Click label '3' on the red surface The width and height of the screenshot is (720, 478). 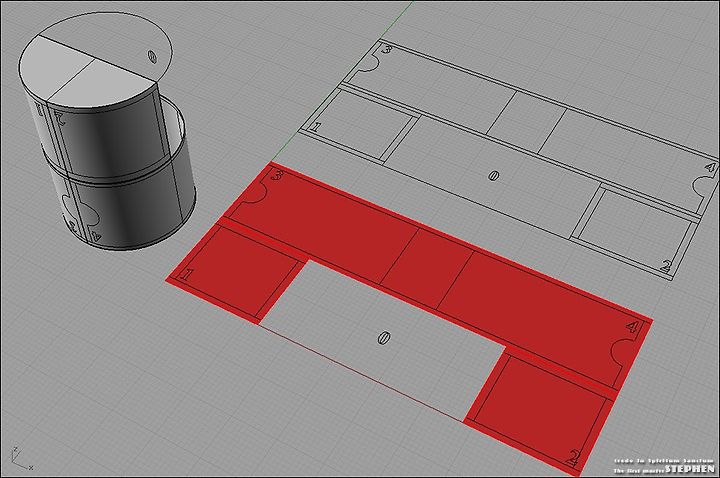tap(277, 175)
